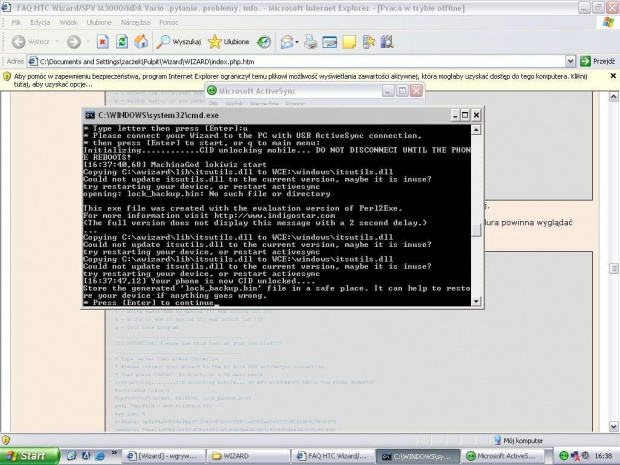620x465 pixels.
Task: Open the History icon in toolbar
Action: click(x=264, y=42)
